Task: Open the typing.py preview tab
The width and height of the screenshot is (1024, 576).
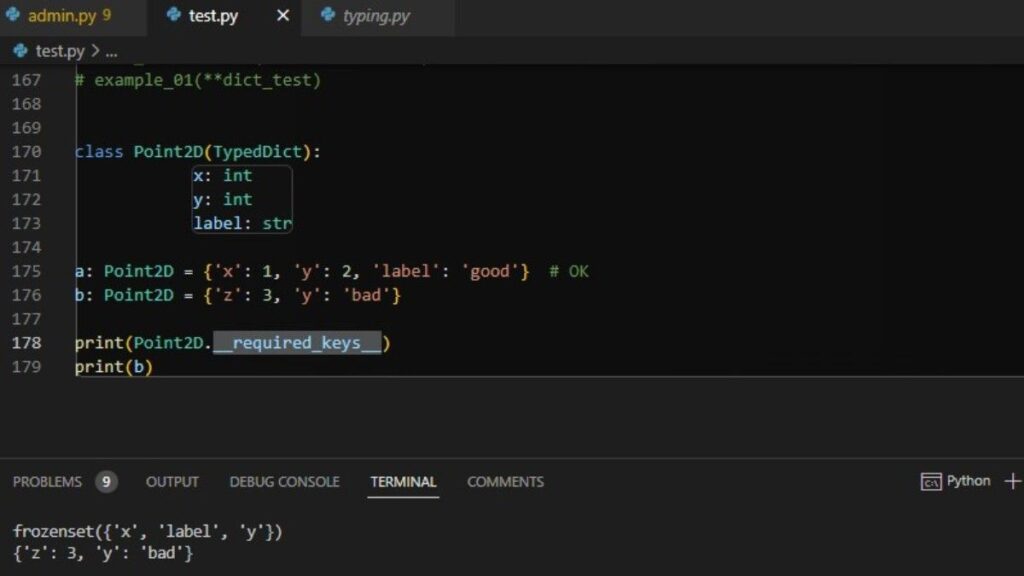Action: 376,16
